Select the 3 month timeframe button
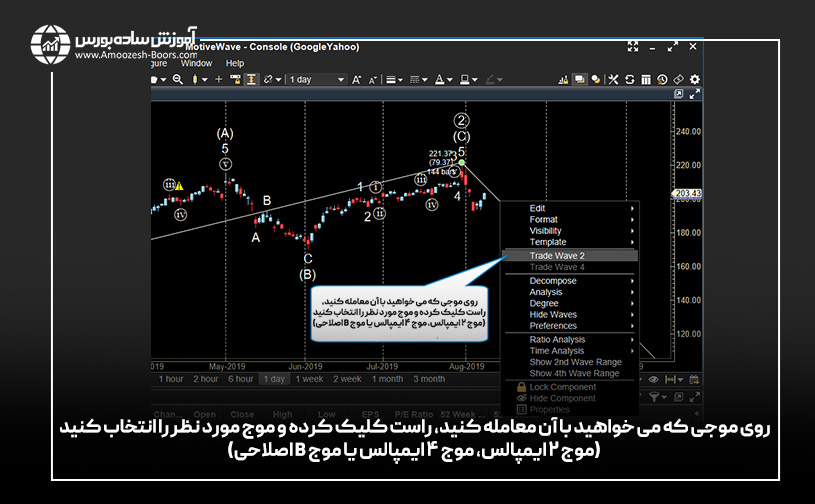This screenshot has height=504, width=815. pyautogui.click(x=429, y=379)
